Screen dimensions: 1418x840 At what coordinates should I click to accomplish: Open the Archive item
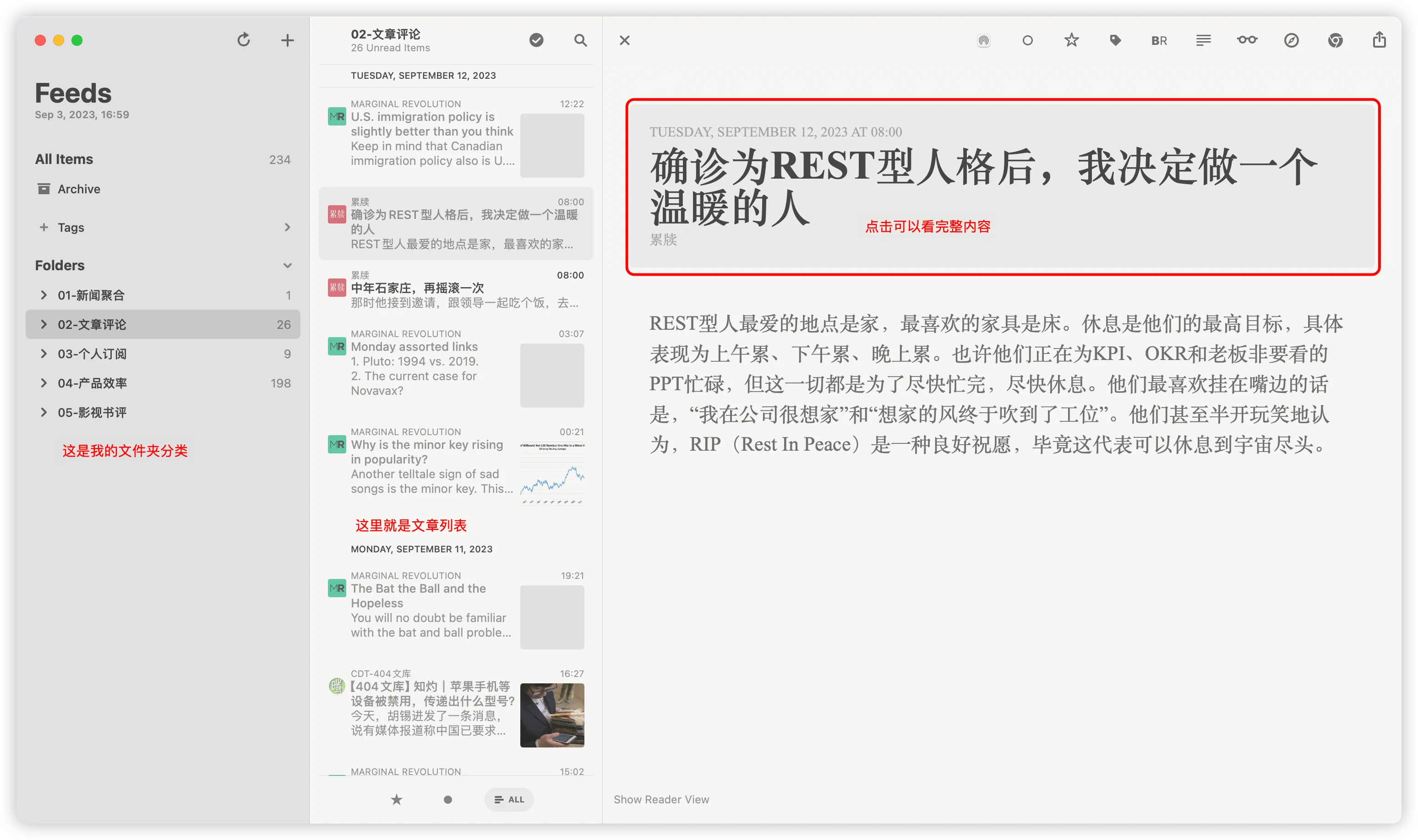point(79,189)
